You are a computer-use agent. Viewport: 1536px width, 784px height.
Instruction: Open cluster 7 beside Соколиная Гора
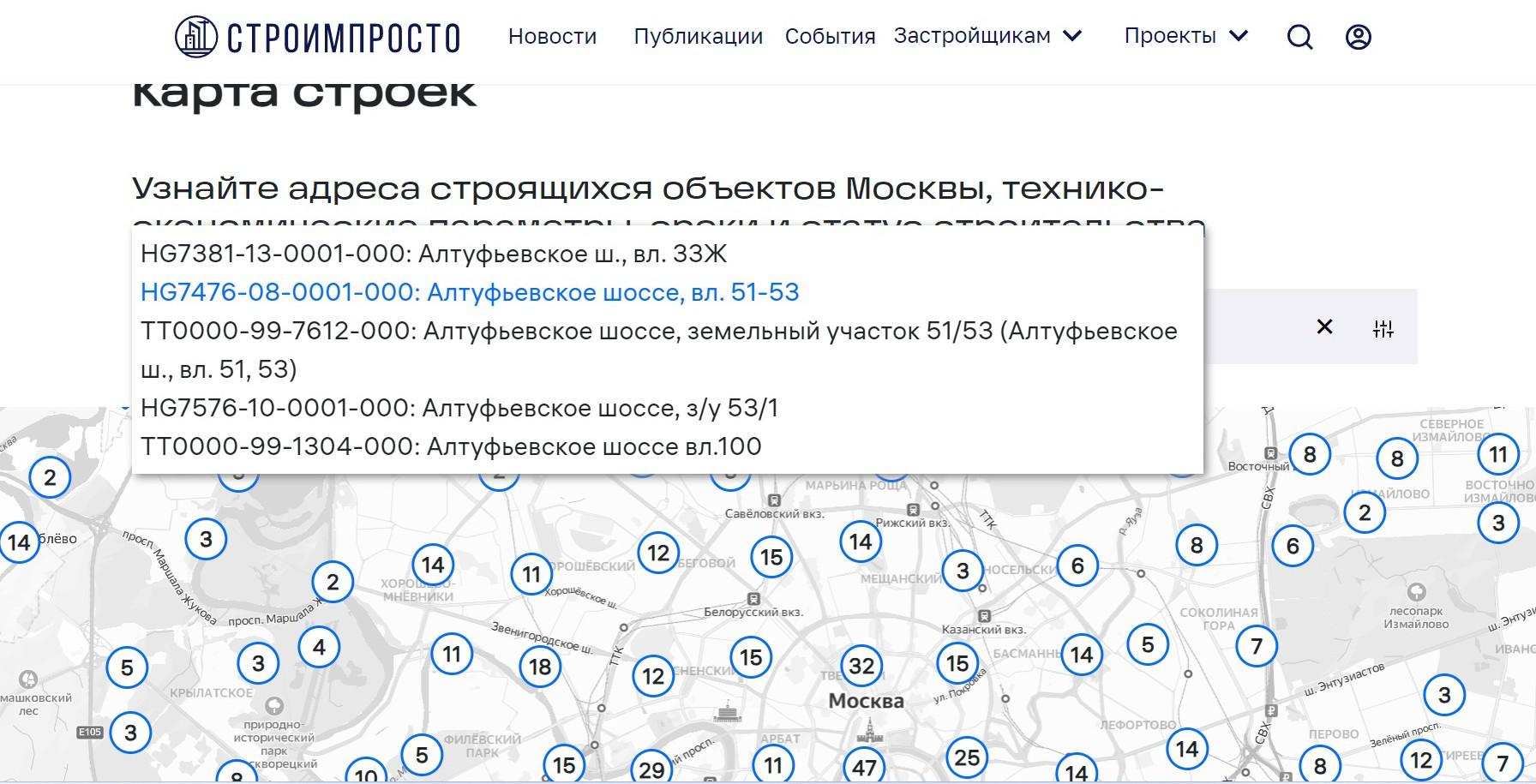click(x=1257, y=646)
